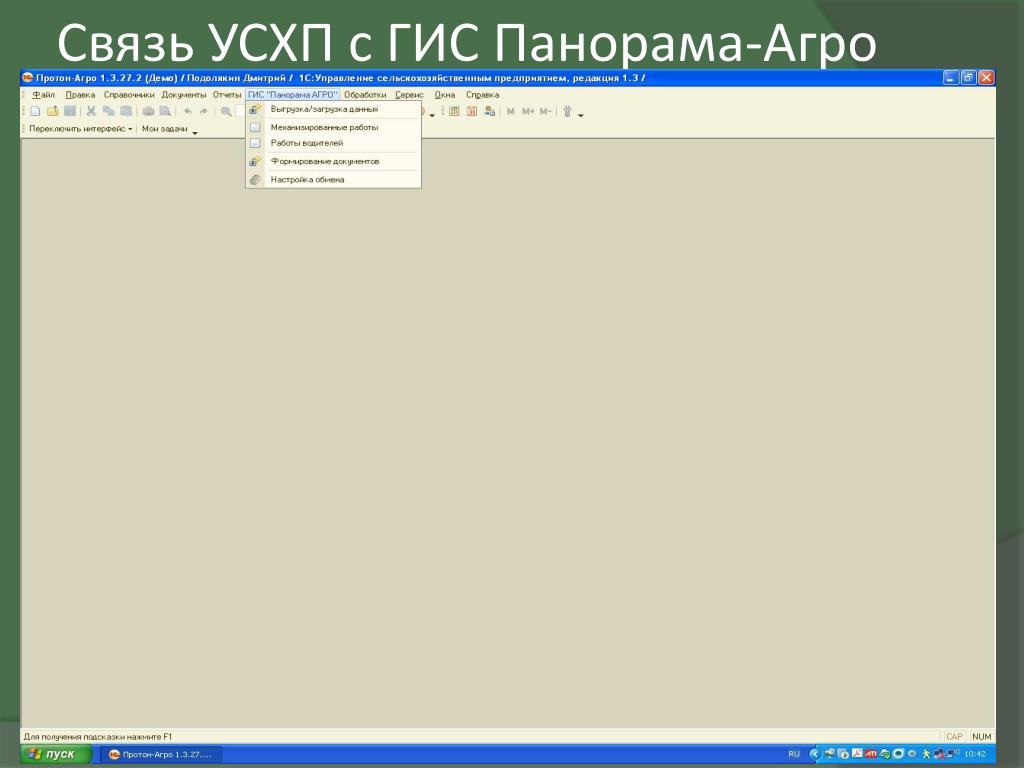Click the Undo arrow icon

pos(187,112)
